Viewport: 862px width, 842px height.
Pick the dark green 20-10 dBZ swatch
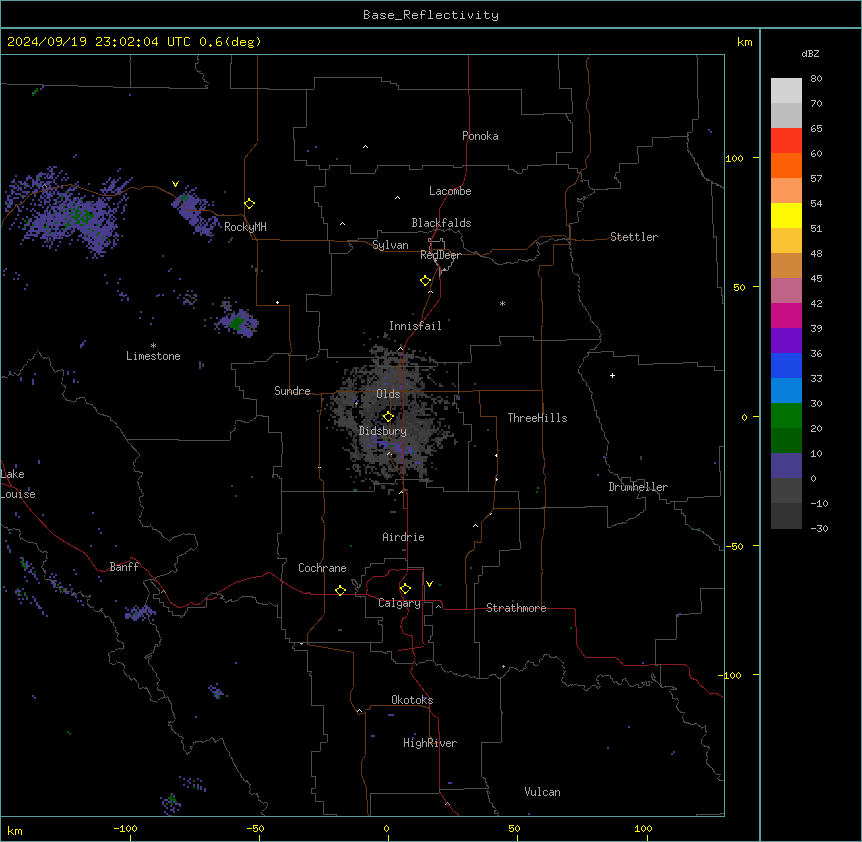786,440
